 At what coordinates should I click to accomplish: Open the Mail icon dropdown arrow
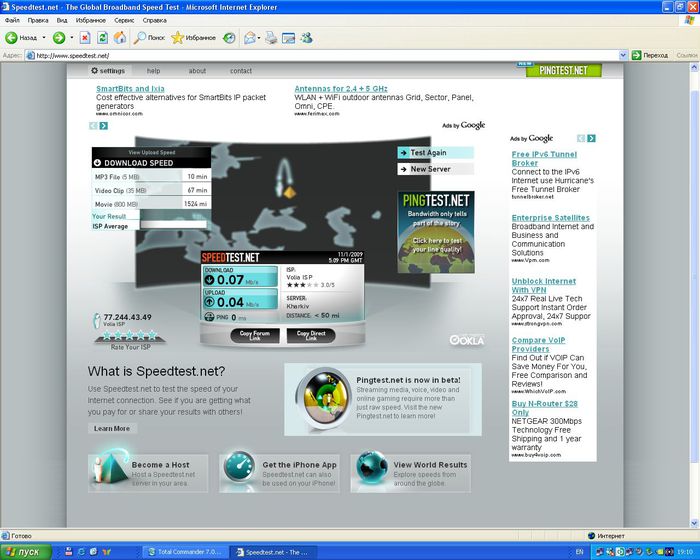[259, 38]
